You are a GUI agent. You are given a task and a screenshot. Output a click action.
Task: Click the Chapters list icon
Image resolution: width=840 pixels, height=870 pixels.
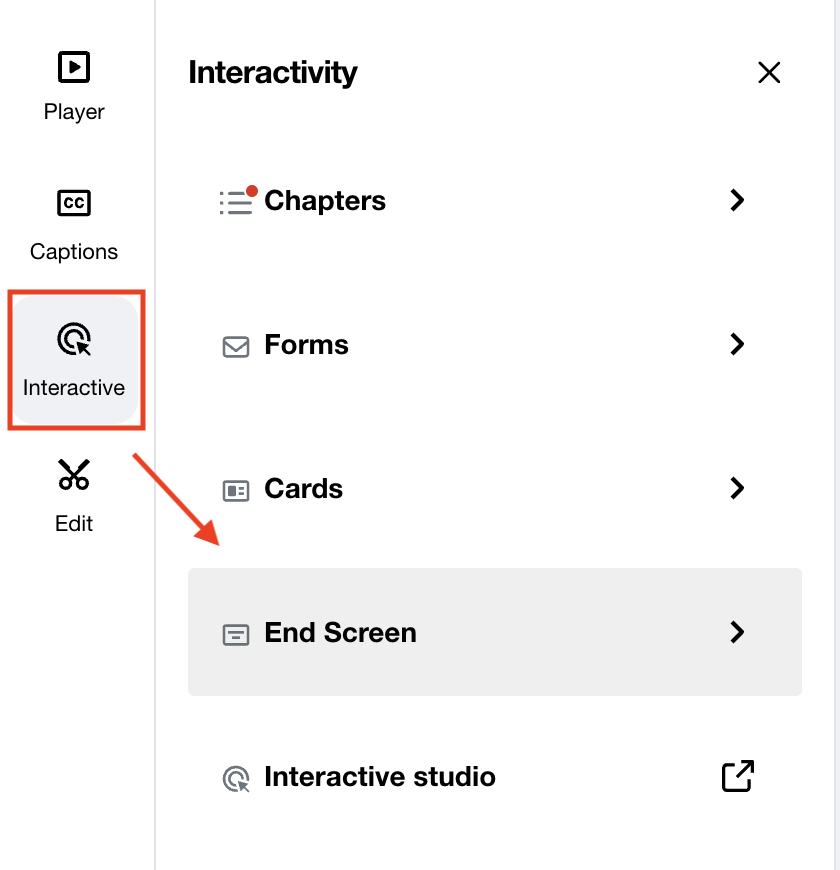tap(234, 200)
